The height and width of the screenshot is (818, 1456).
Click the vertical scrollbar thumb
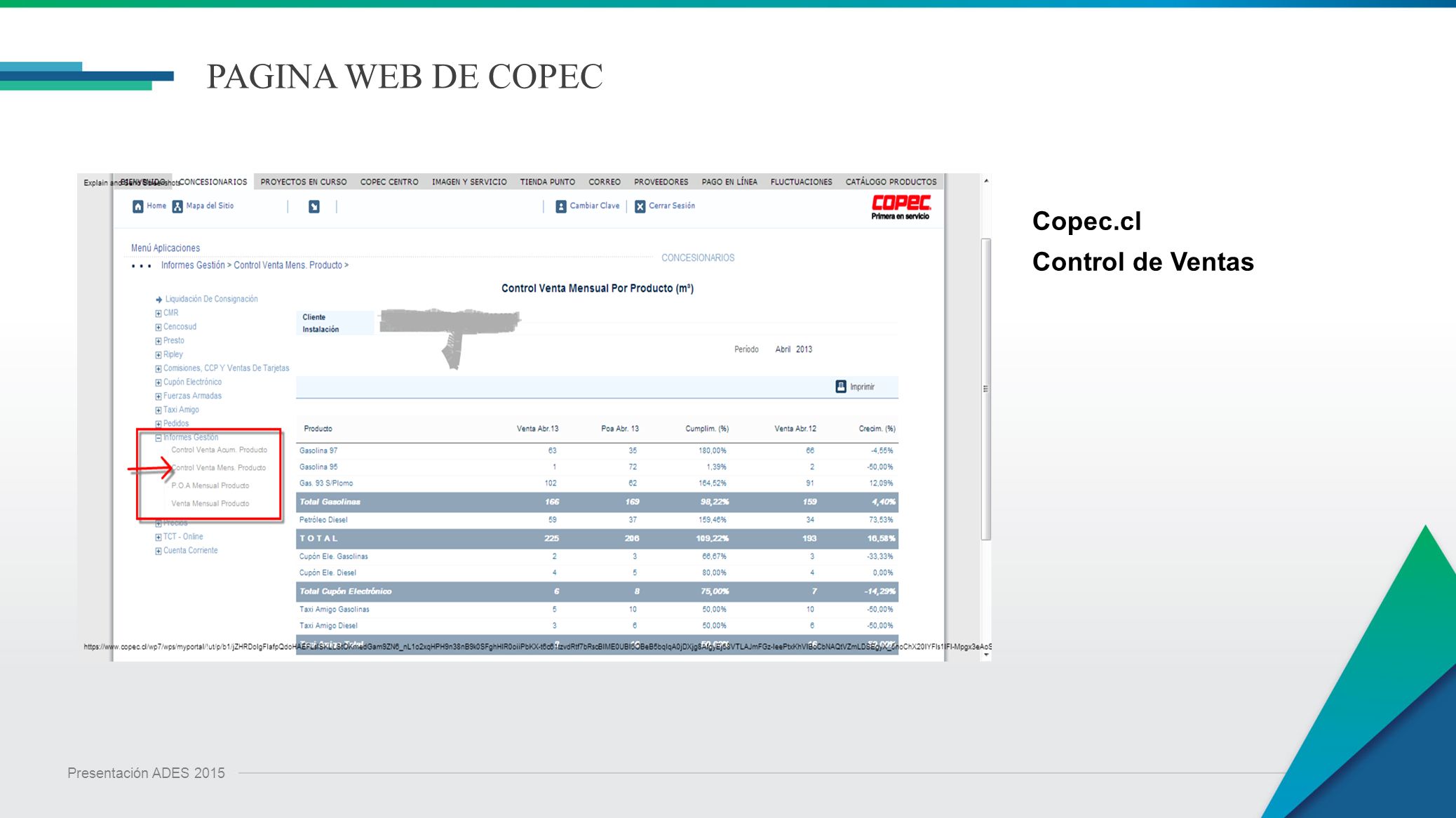[x=986, y=389]
